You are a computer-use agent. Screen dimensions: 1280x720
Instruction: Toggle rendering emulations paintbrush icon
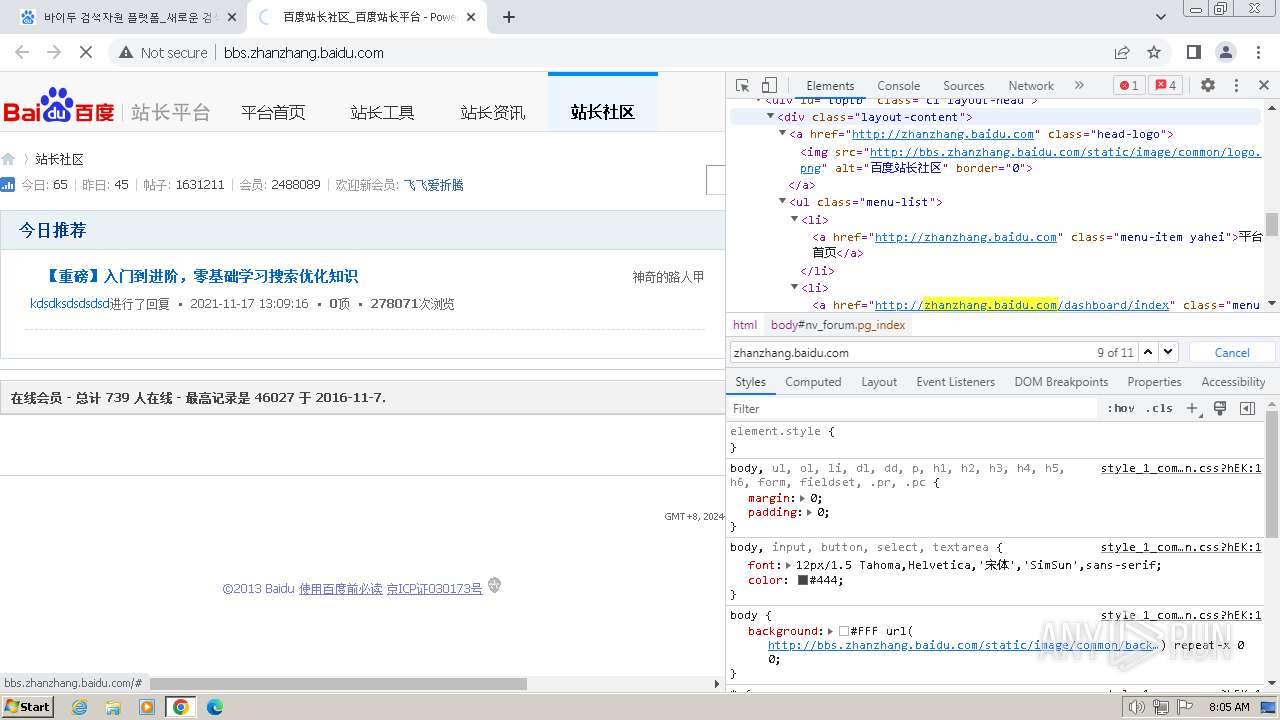1220,408
